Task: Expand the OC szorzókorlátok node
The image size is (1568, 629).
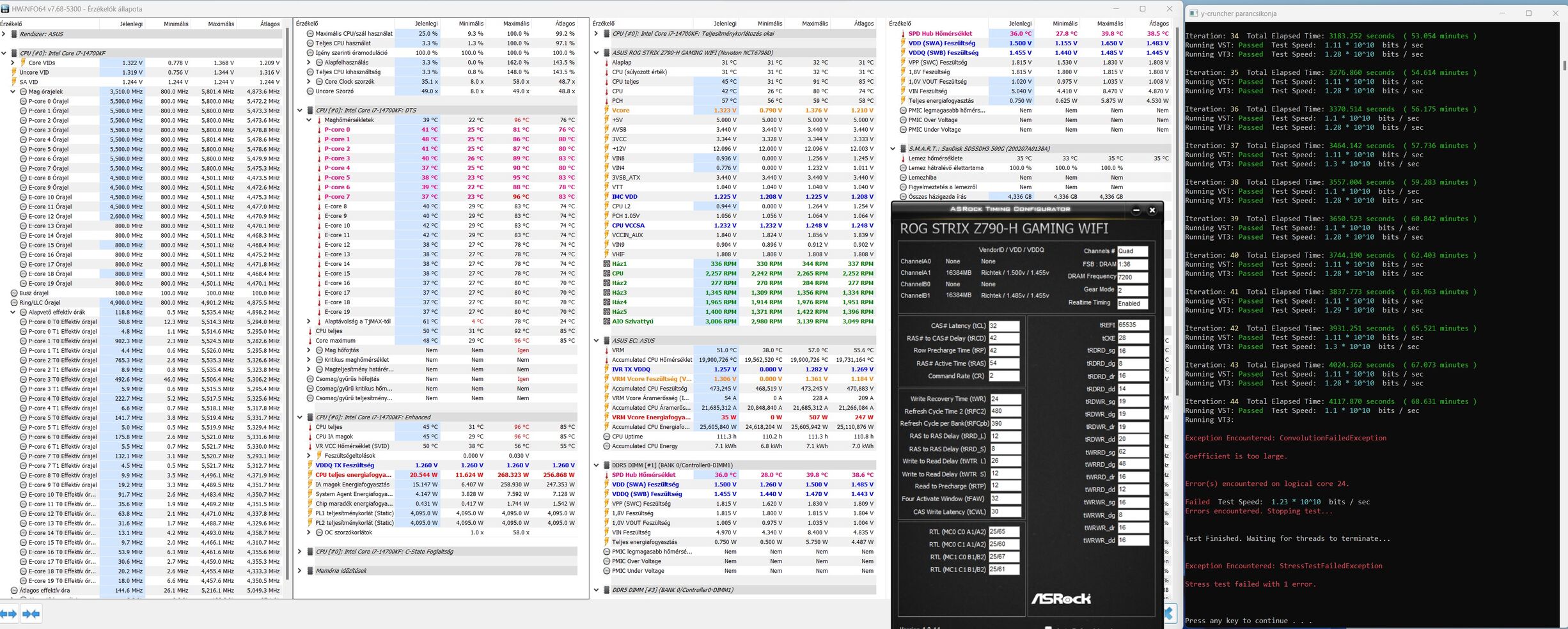Action: click(309, 532)
